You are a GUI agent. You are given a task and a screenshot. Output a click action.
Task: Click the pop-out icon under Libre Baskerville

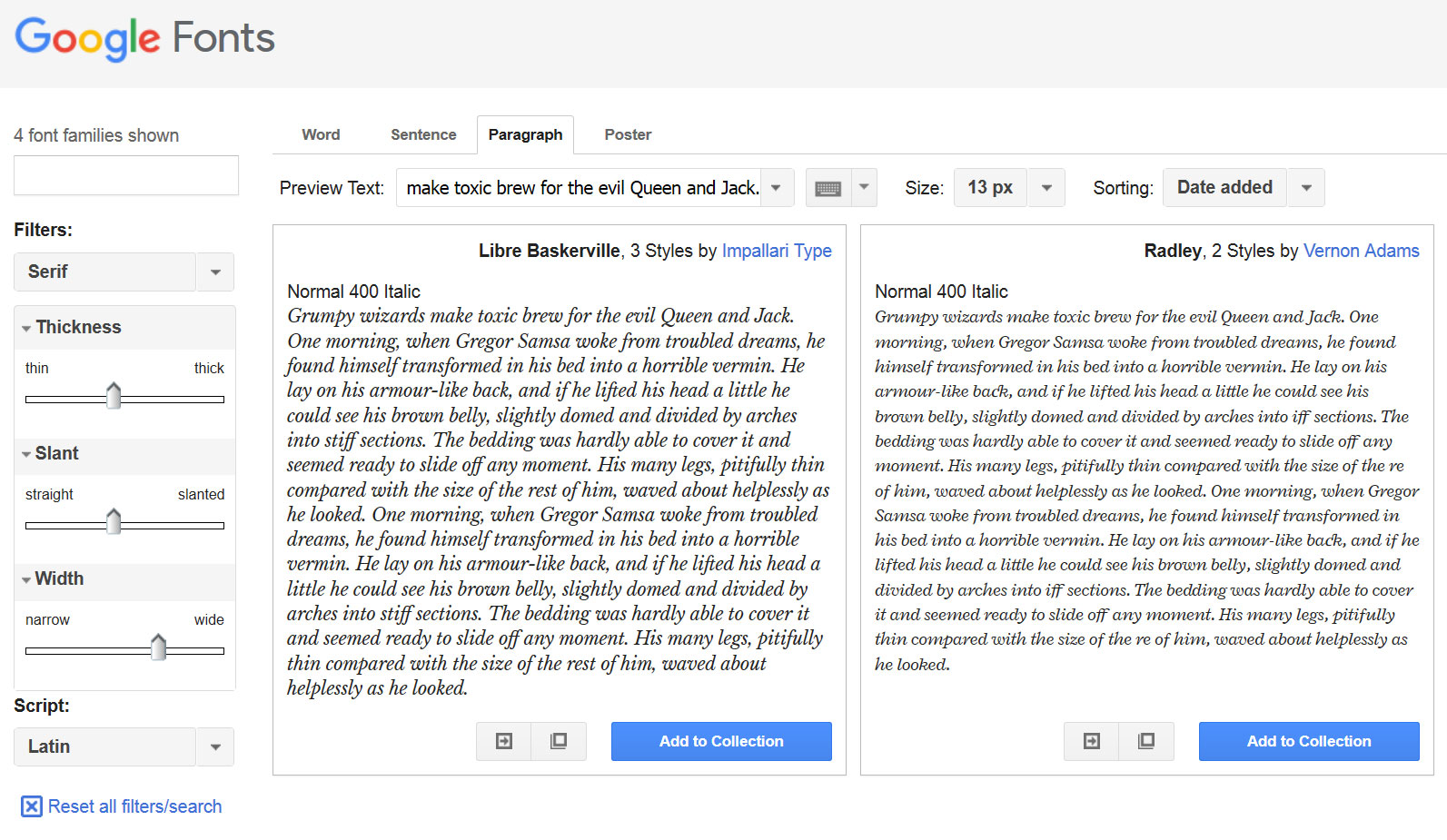pyautogui.click(x=559, y=741)
